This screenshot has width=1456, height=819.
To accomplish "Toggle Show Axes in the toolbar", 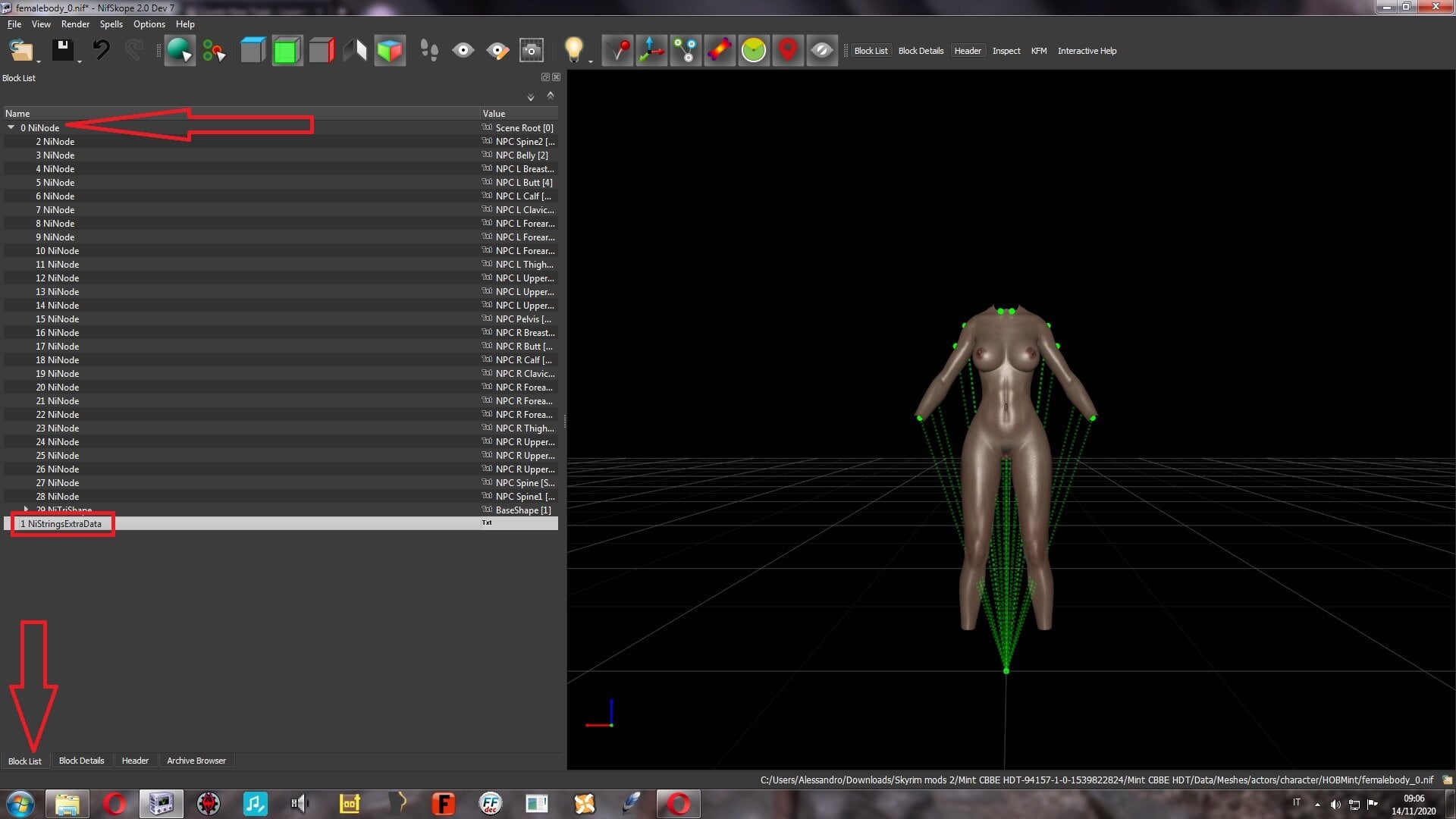I will click(651, 50).
